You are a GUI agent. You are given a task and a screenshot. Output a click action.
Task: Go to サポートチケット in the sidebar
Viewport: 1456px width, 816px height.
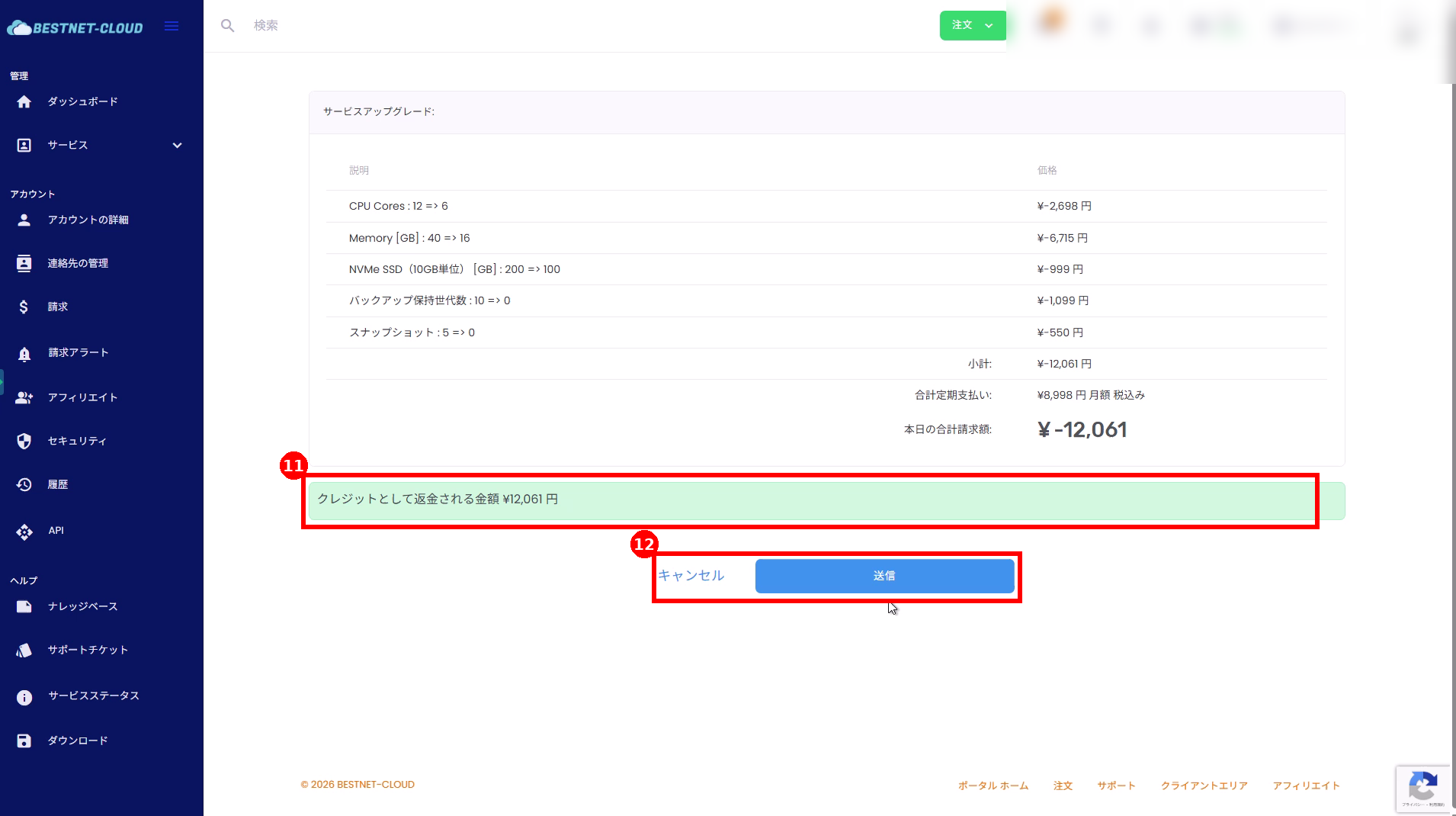[88, 650]
